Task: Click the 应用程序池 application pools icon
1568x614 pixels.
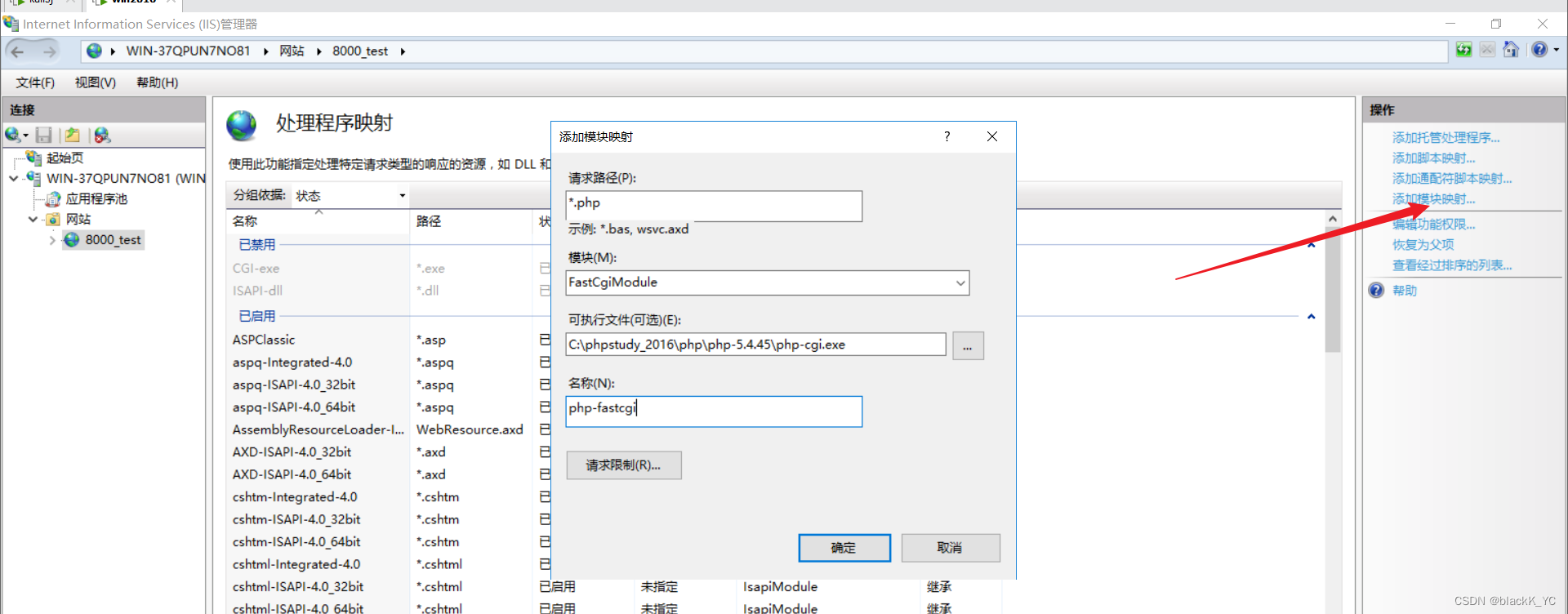Action: pos(53,198)
